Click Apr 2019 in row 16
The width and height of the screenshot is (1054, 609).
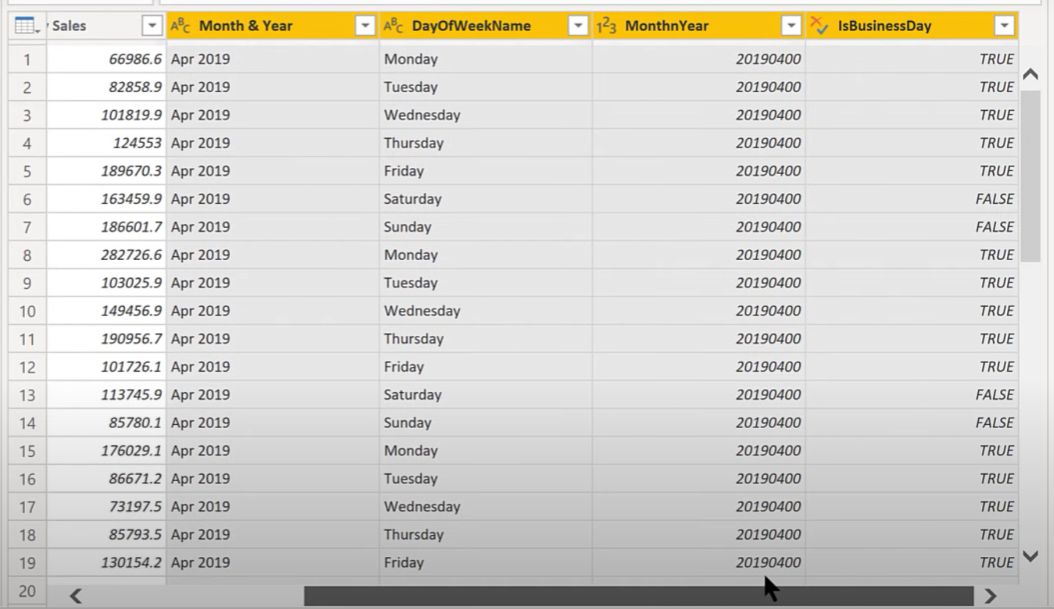(200, 479)
